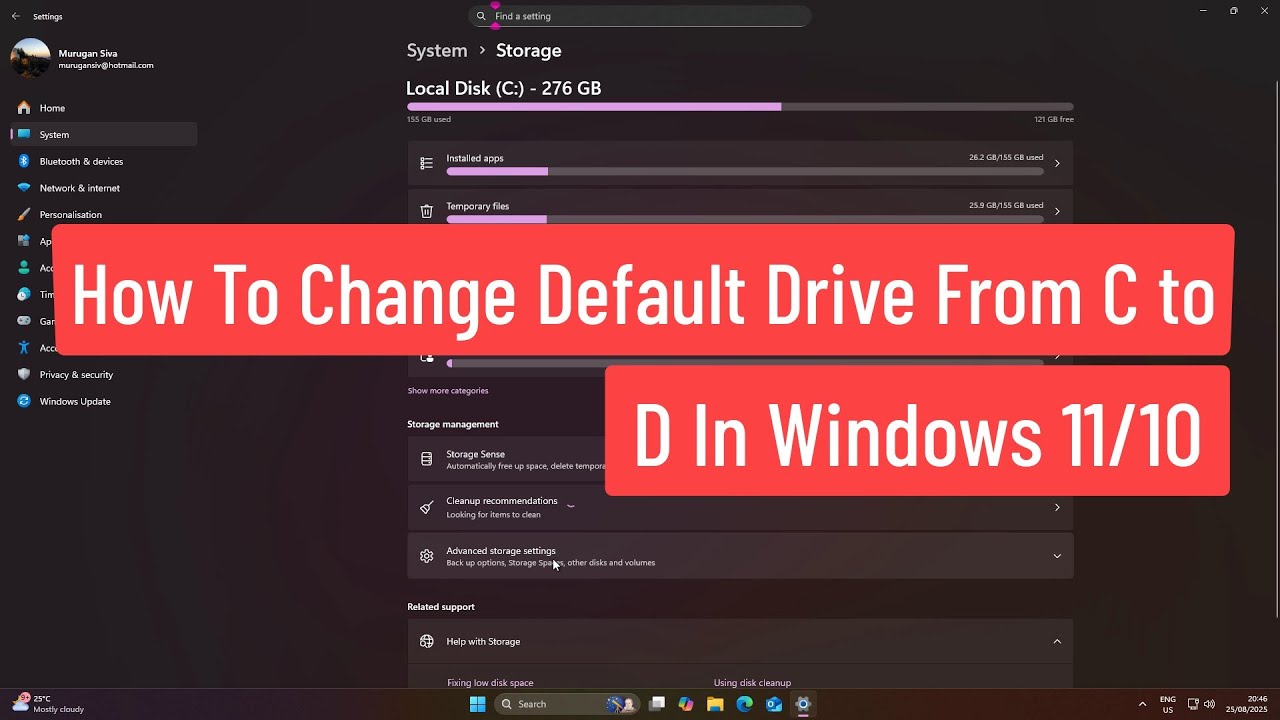Click System in the breadcrumb path
Image resolution: width=1280 pixels, height=720 pixels.
coord(437,50)
